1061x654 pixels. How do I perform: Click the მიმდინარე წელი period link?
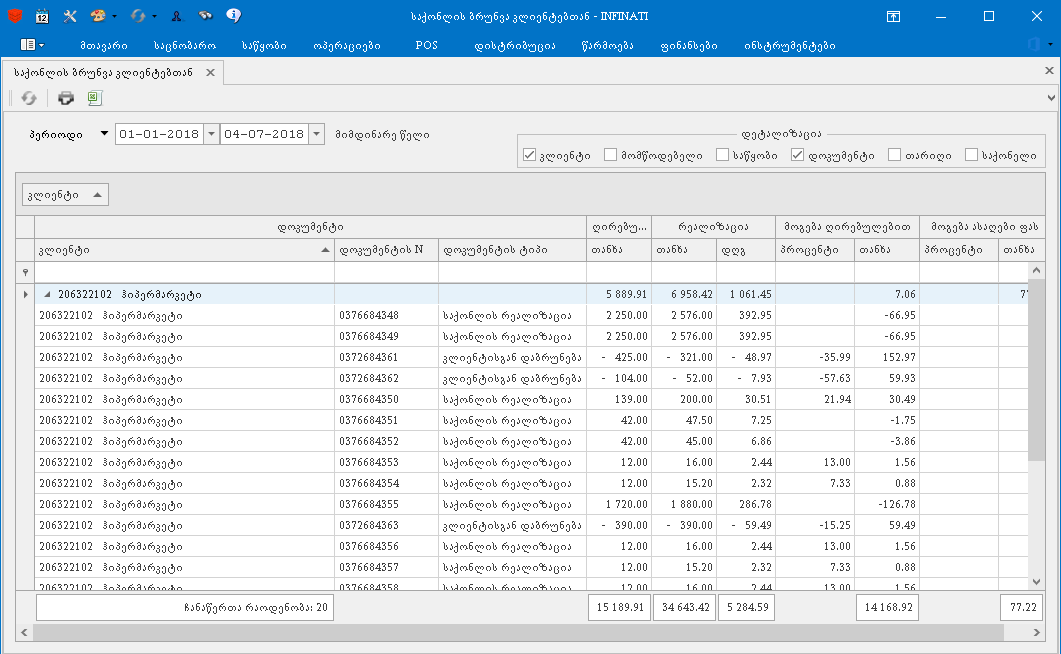pyautogui.click(x=382, y=135)
